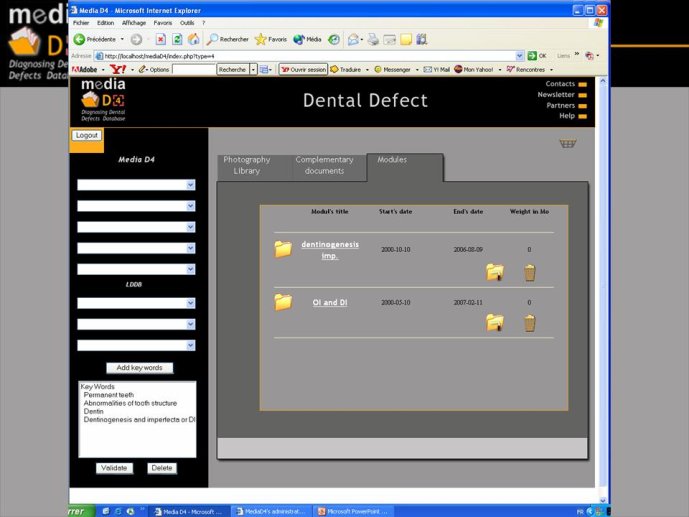This screenshot has height=517, width=689.
Task: Open the Média toolbar button
Action: coord(307,40)
